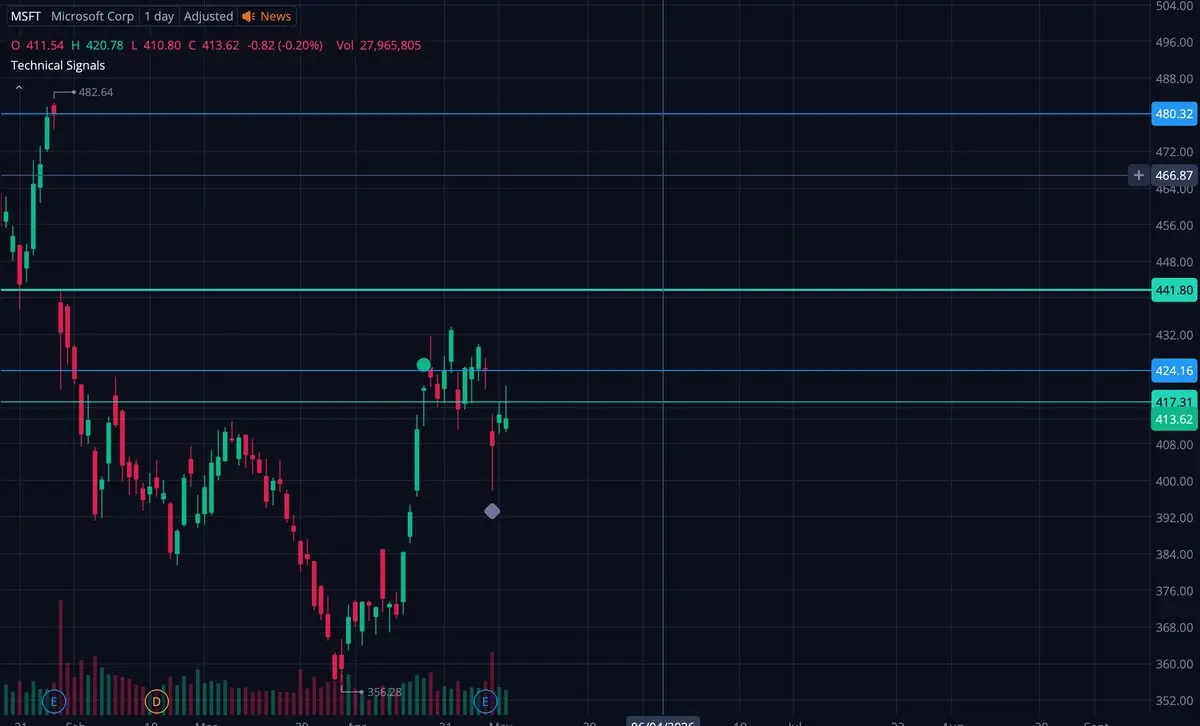Screen dimensions: 1200x726
Task: Click the Technical Signals label
Action: tap(58, 65)
